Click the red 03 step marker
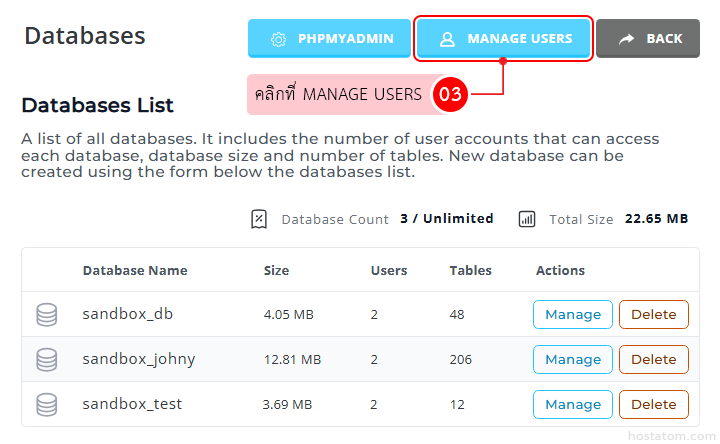 tap(450, 94)
